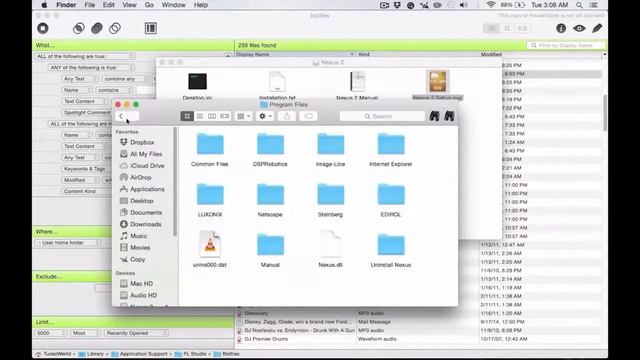
Task: Open the Finder menu
Action: [x=66, y=5]
